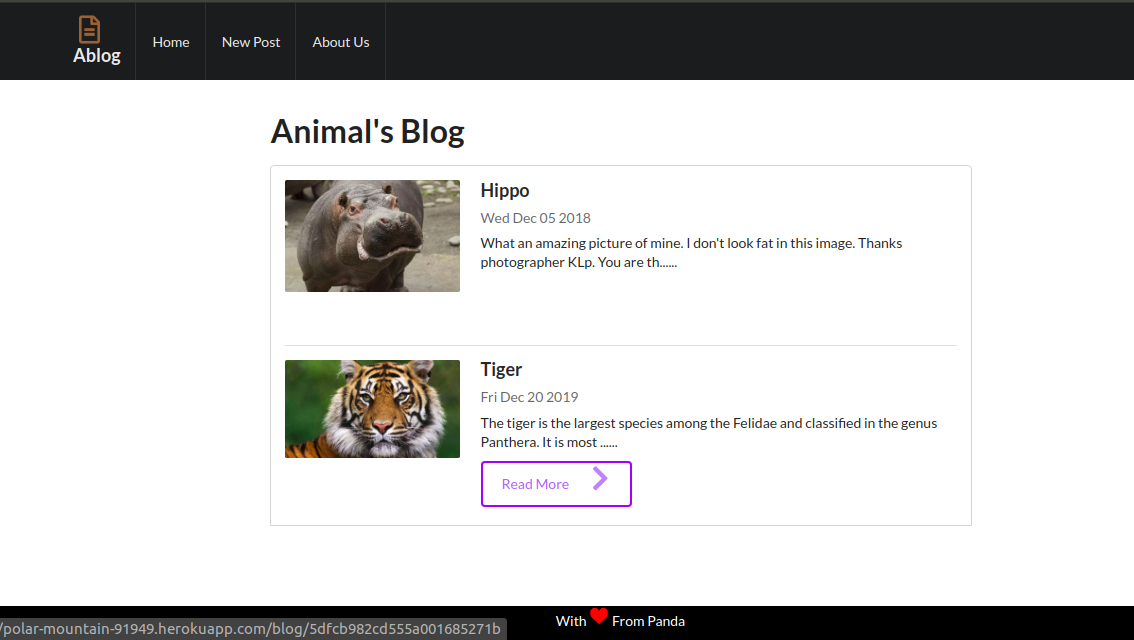Open the Hippo post title
The width and height of the screenshot is (1134, 640).
[x=505, y=190]
